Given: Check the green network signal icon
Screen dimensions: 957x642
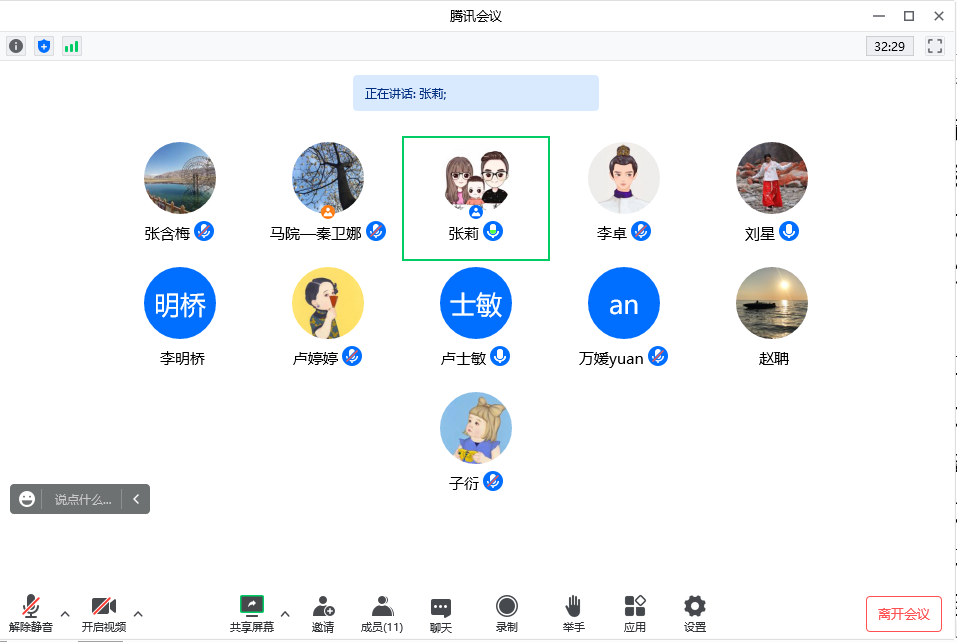Looking at the screenshot, I should tap(72, 46).
